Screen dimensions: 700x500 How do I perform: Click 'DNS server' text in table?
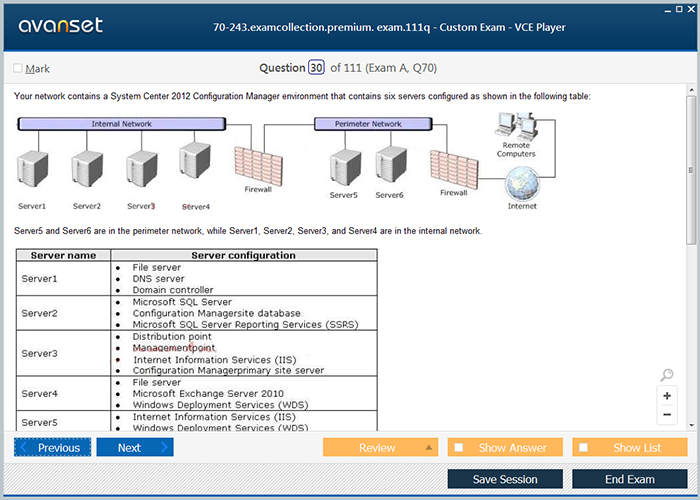point(158,279)
